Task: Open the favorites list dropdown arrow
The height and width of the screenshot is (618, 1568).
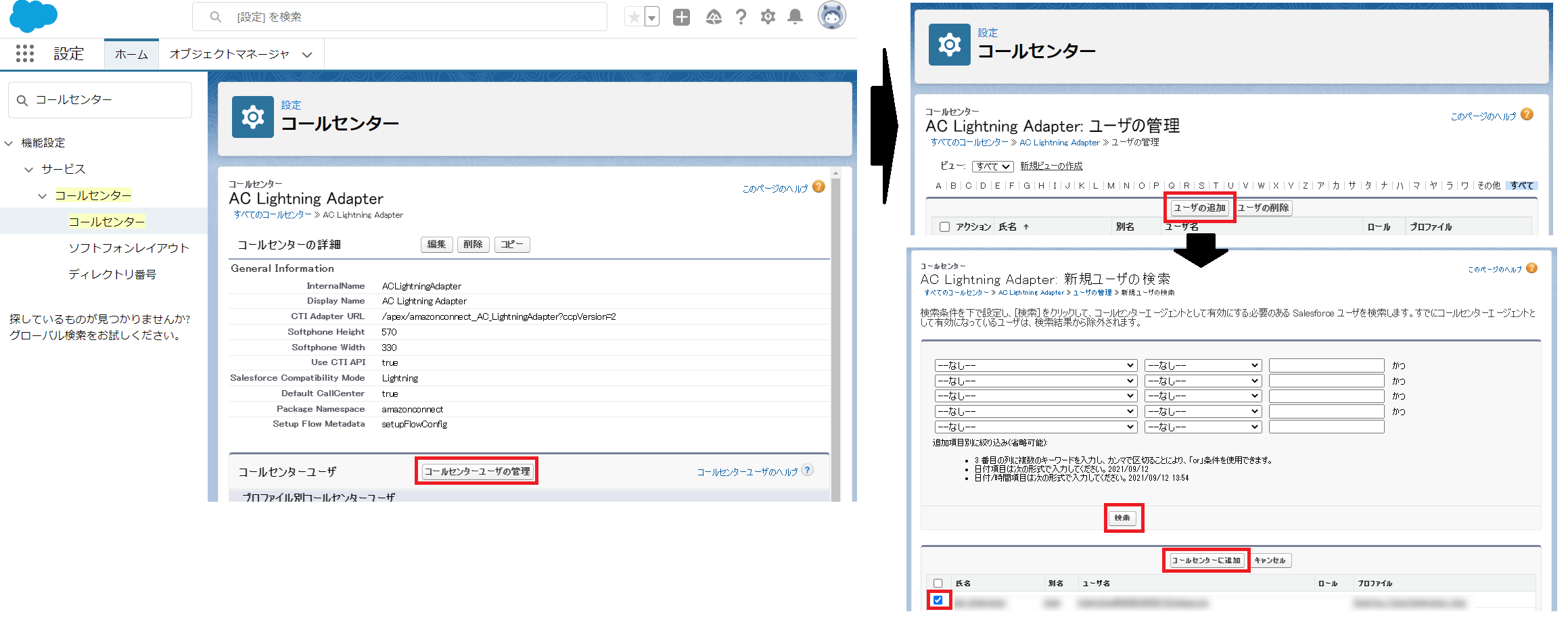Action: pyautogui.click(x=652, y=17)
